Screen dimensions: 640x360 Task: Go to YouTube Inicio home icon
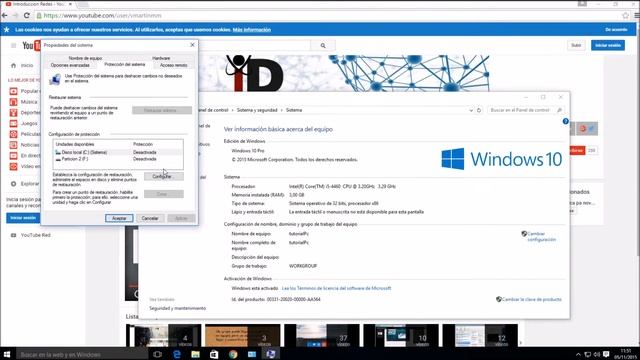[x=13, y=65]
